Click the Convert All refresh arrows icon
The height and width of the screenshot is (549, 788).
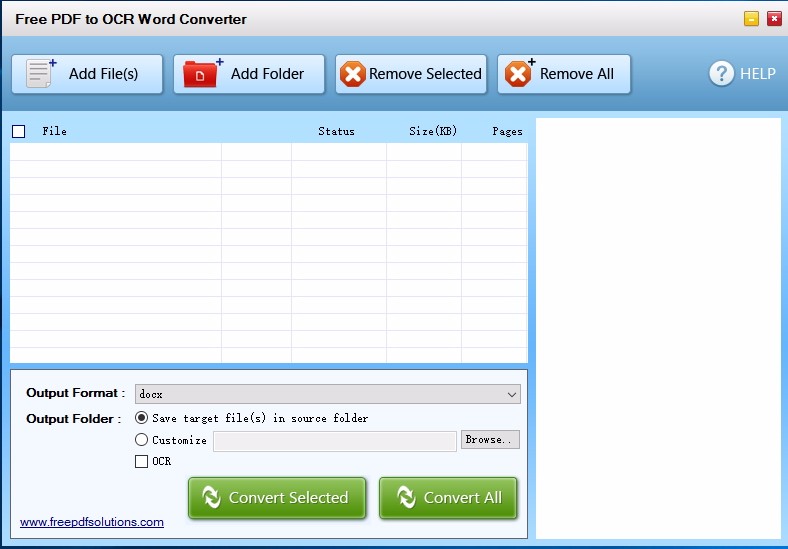point(406,497)
